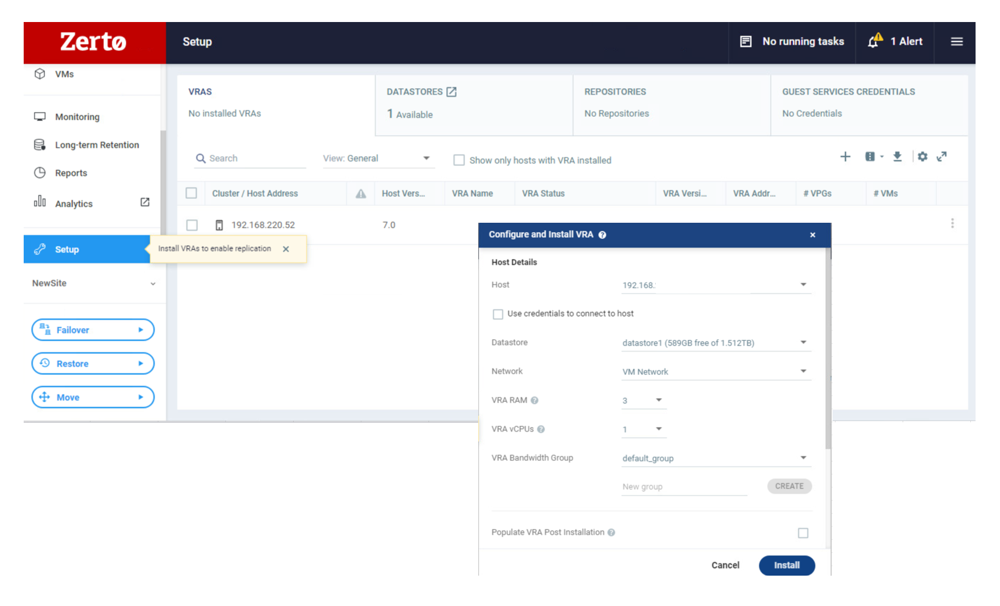Viewport: 1000px width, 606px height.
Task: Open the Datastores external link icon
Action: 452,92
